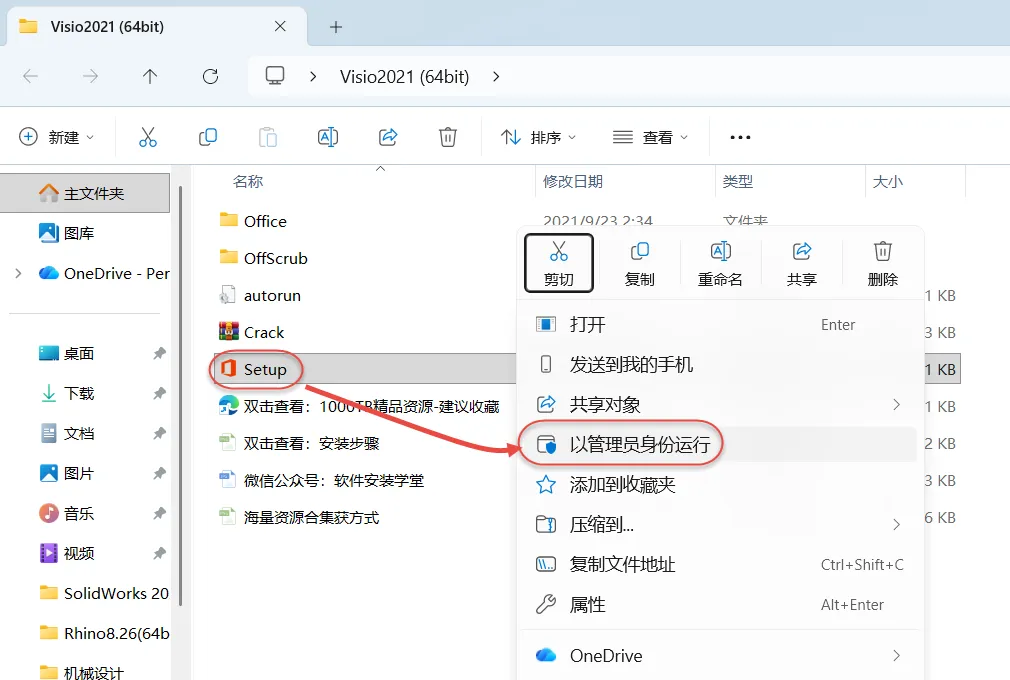1010x680 pixels.
Task: Select the Office folder
Action: pyautogui.click(x=253, y=221)
